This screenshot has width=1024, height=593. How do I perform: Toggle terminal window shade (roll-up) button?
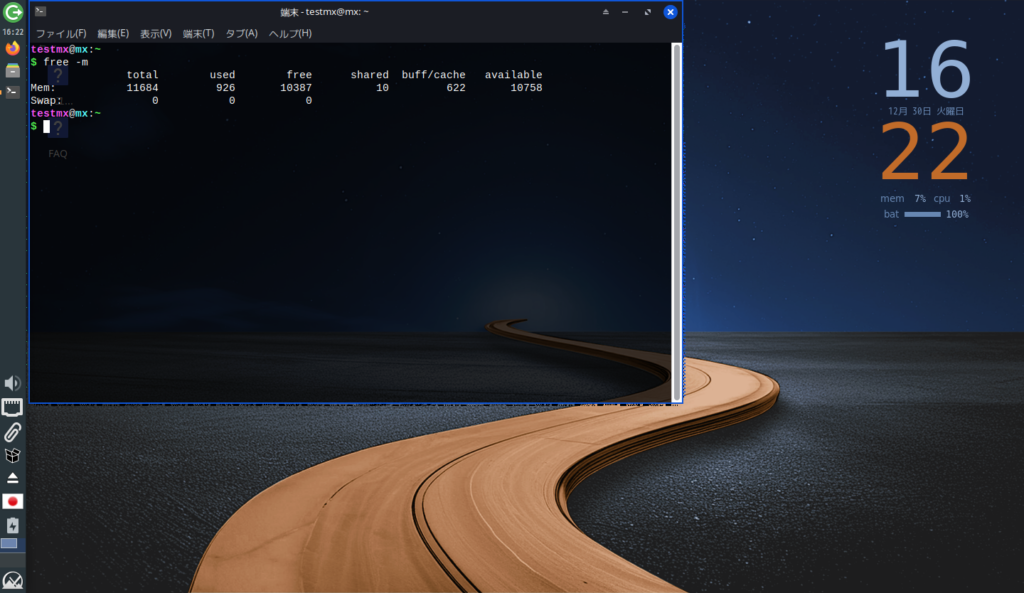(x=605, y=12)
